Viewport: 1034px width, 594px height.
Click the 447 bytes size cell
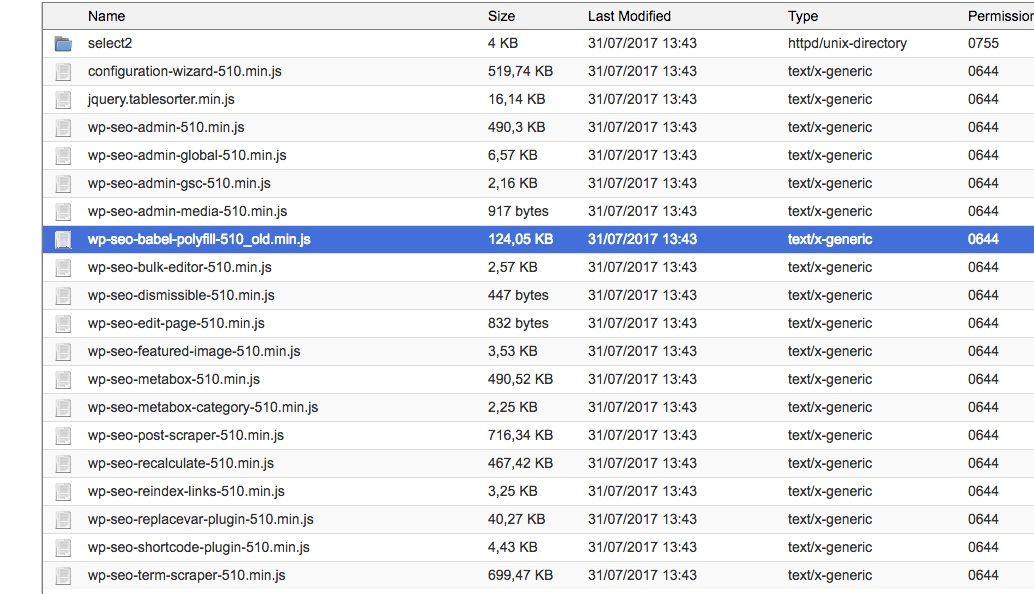pos(518,295)
